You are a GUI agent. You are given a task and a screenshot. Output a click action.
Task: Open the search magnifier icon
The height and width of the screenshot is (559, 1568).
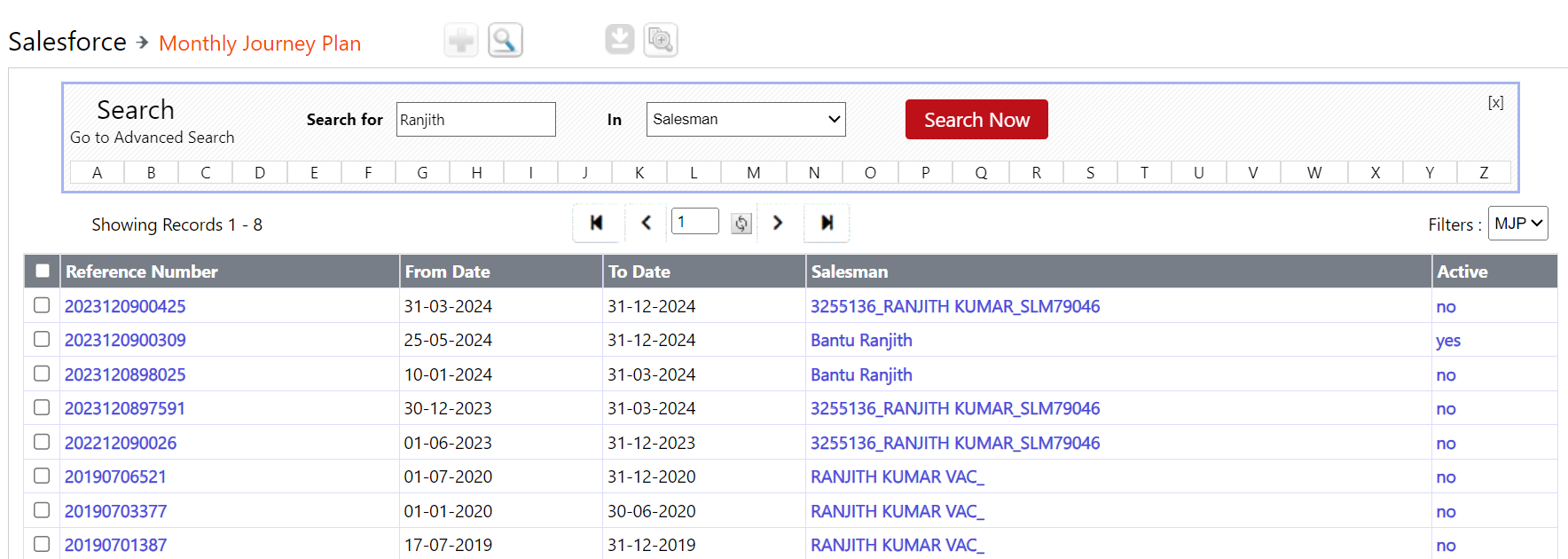coord(506,40)
